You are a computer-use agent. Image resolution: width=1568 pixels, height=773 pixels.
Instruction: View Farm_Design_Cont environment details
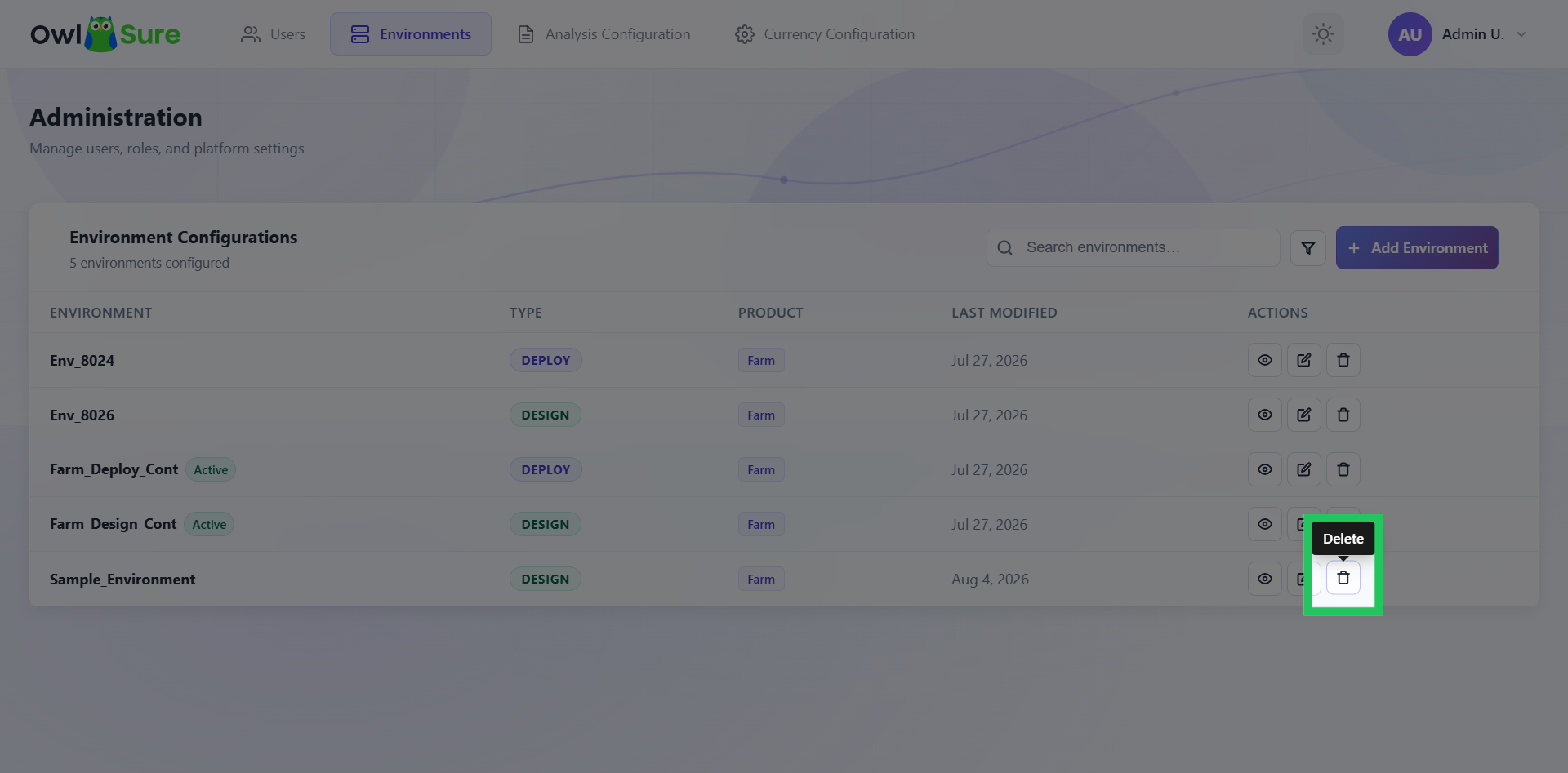(x=1264, y=524)
